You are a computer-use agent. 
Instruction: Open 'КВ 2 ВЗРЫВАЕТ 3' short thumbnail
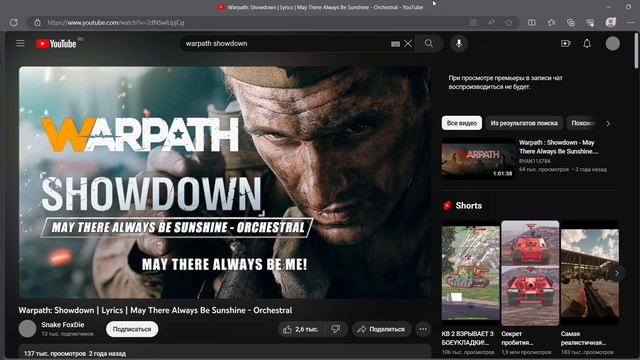470,273
